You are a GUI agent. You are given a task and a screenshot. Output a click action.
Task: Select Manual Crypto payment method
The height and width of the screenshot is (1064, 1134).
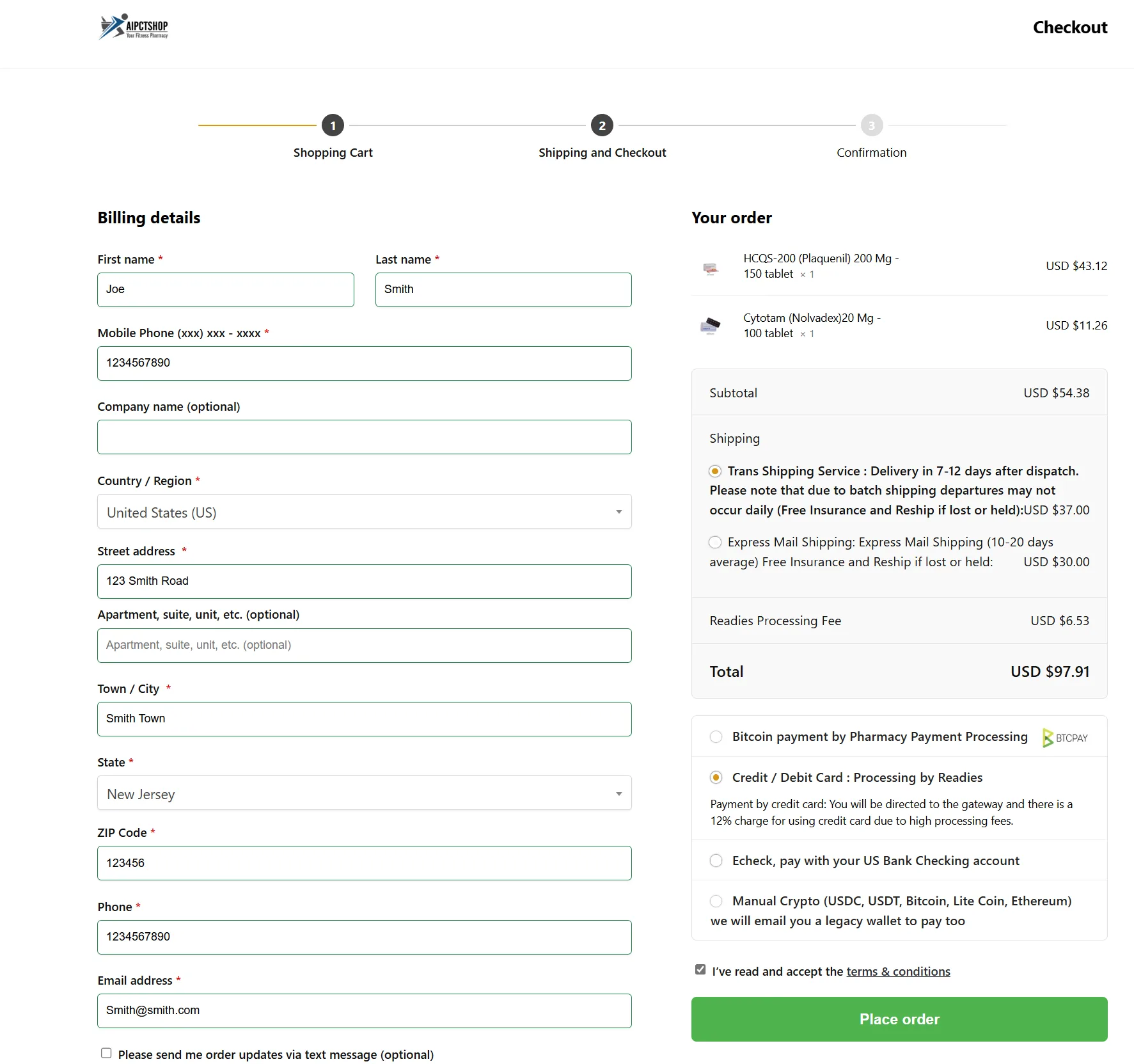(x=716, y=901)
